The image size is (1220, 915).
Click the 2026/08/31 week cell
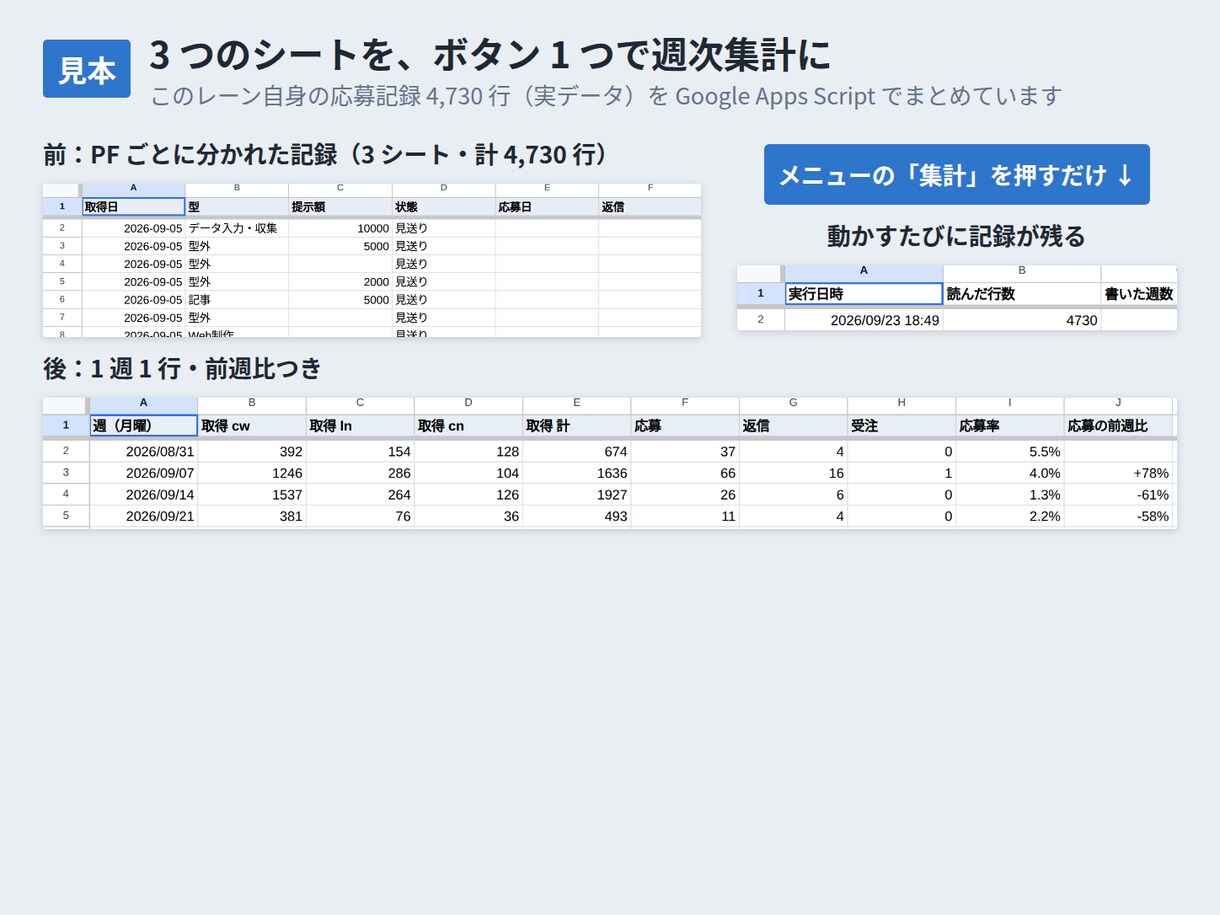point(144,452)
